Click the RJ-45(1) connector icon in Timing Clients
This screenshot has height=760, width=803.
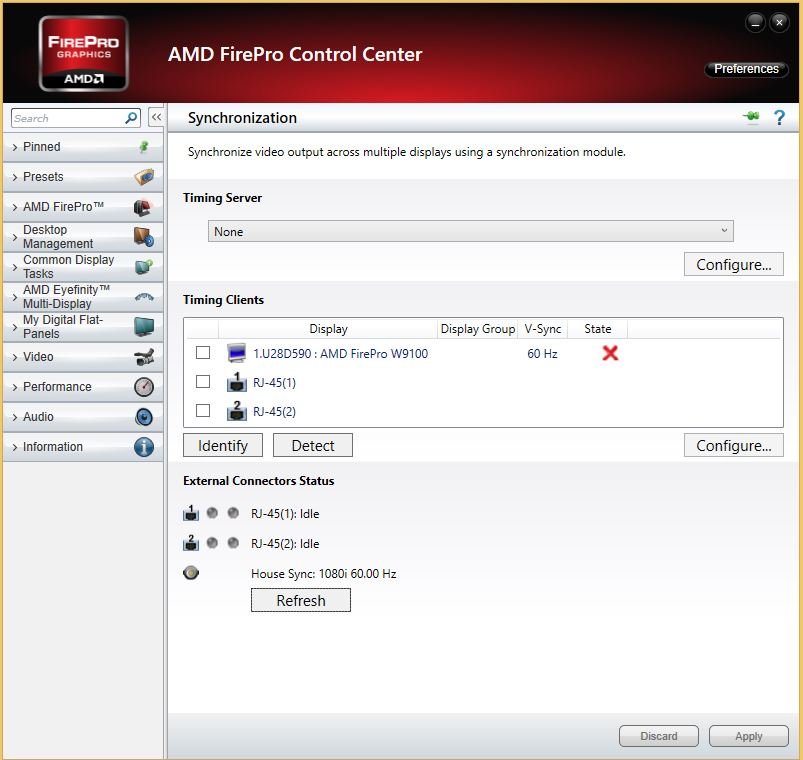coord(236,382)
